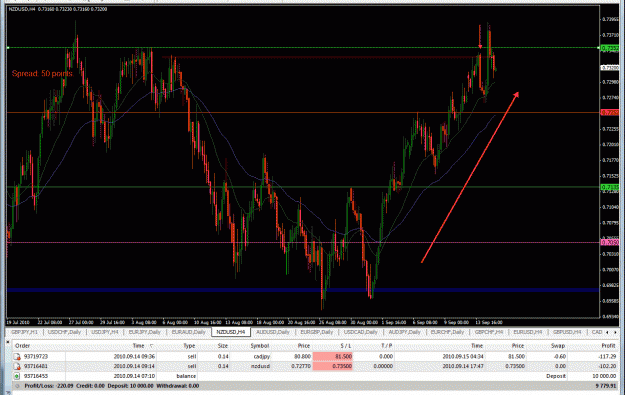Select the thick blue support band on chart

pyautogui.click(x=303, y=290)
